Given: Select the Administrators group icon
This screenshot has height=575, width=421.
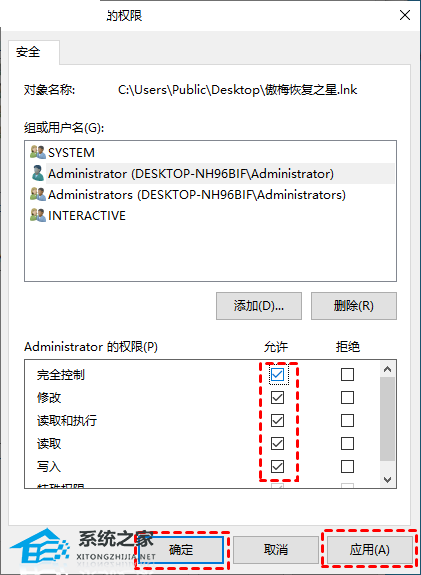Looking at the screenshot, I should [38, 194].
